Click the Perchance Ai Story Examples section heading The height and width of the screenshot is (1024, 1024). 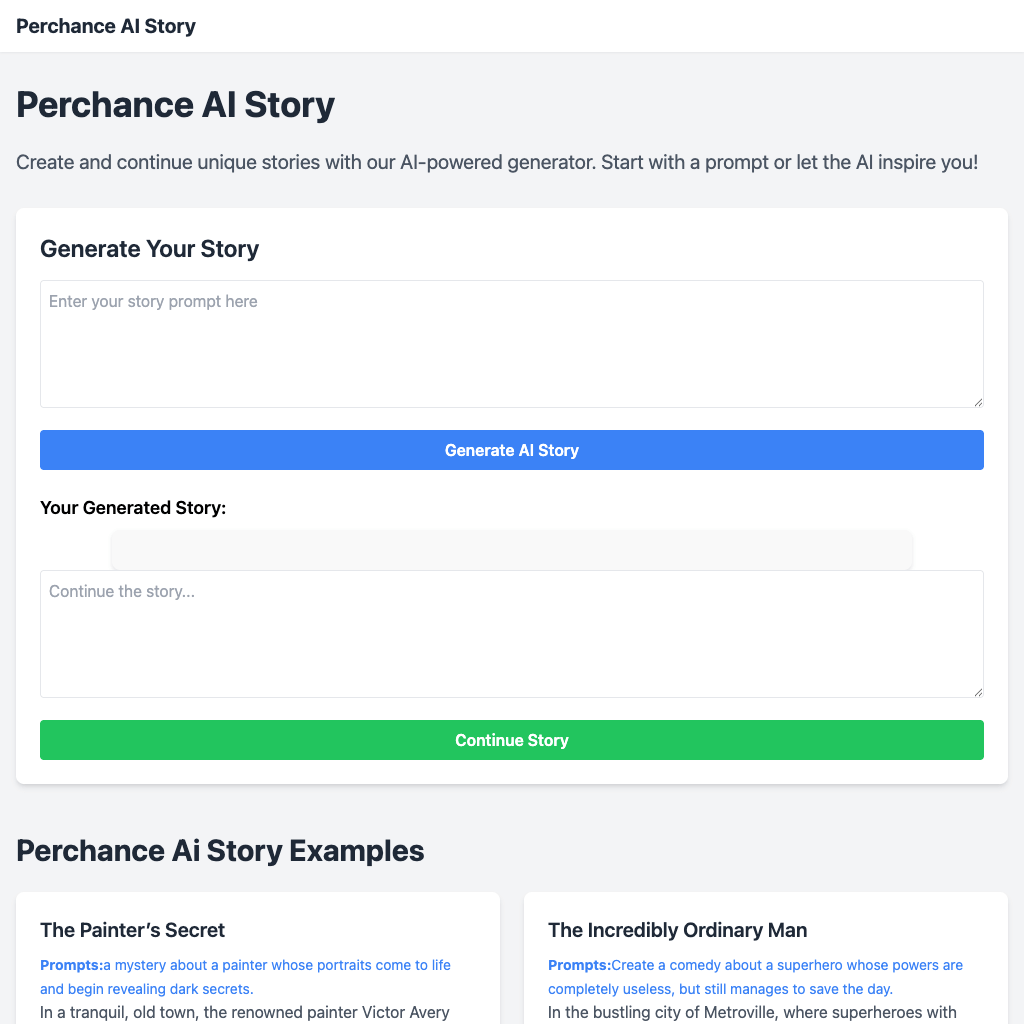220,850
